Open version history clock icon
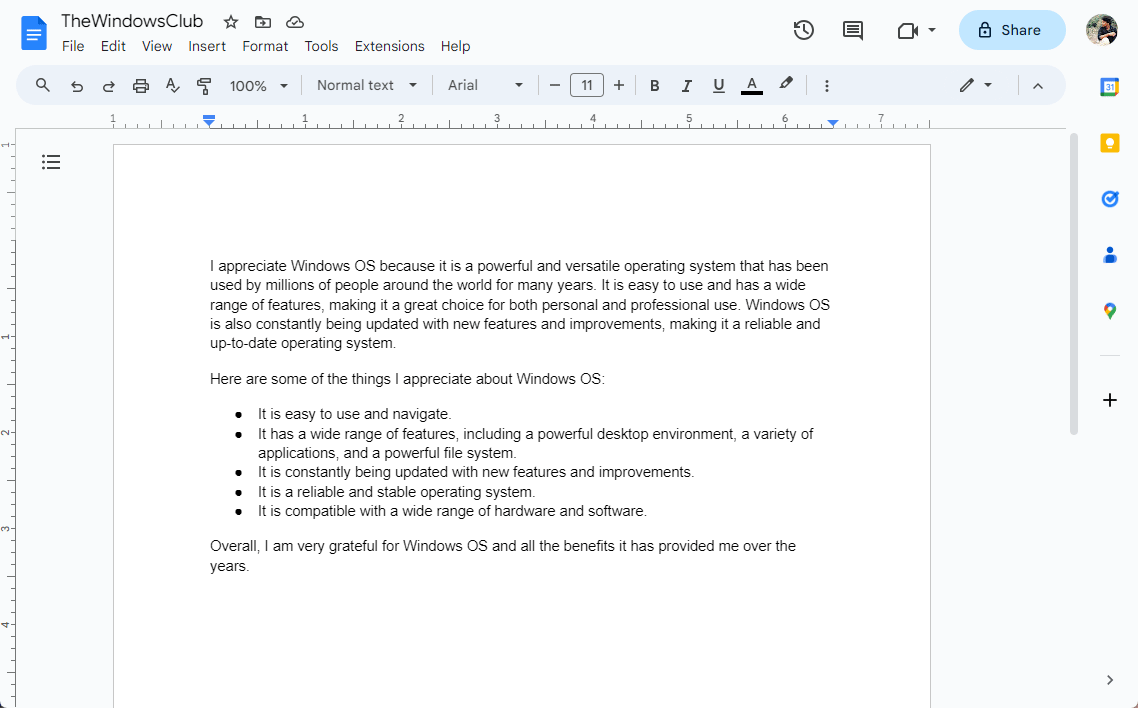This screenshot has width=1138, height=708. [803, 30]
